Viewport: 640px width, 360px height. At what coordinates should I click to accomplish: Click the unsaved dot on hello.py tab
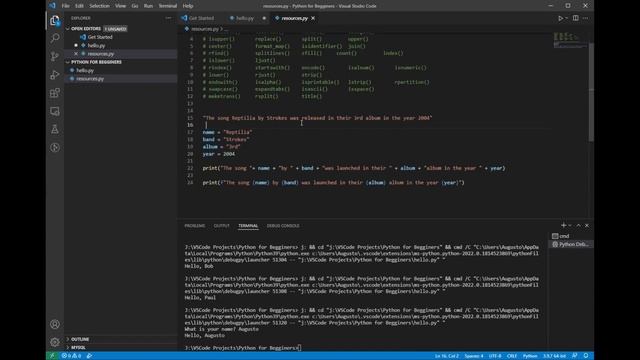point(264,18)
